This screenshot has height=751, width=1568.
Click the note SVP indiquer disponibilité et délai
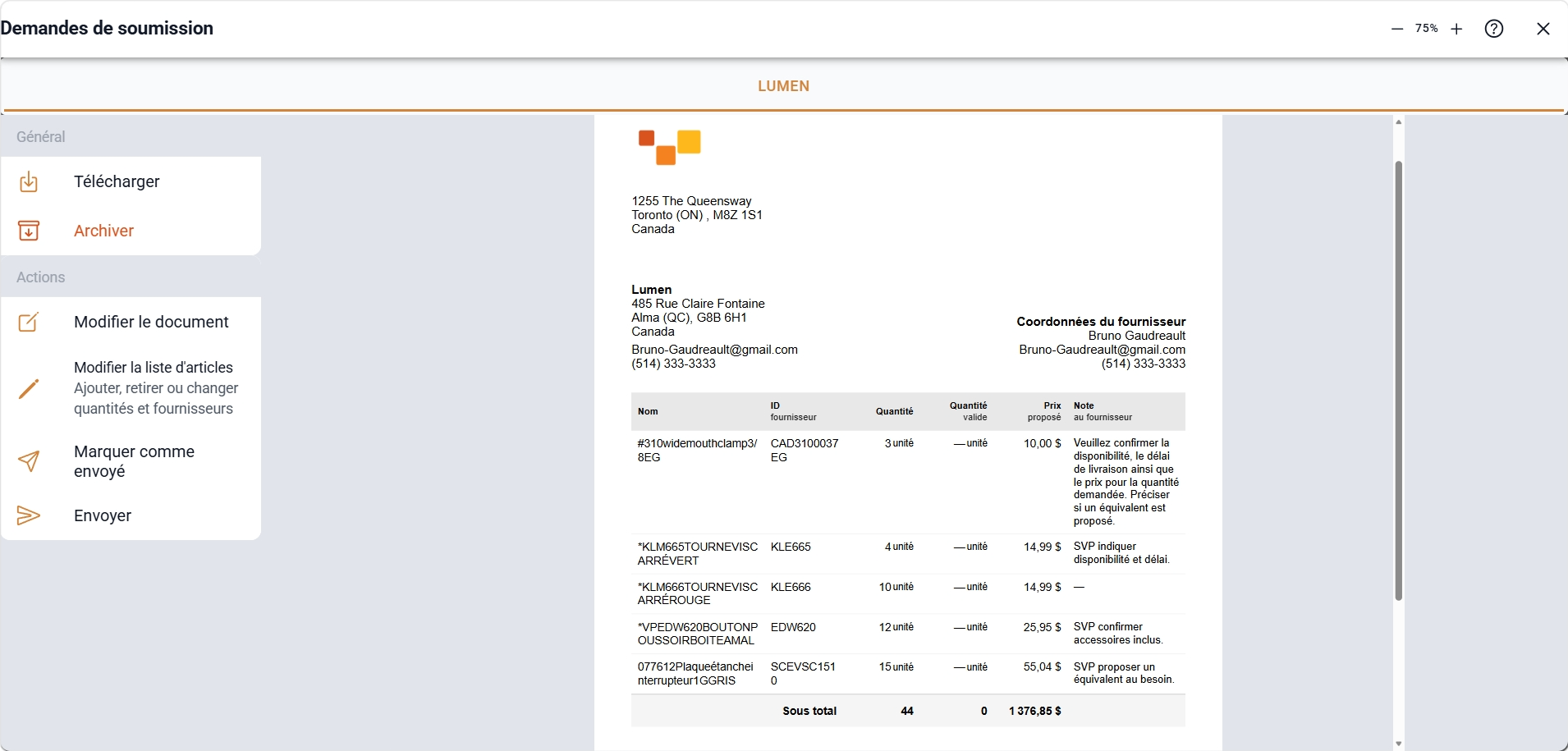point(1121,553)
